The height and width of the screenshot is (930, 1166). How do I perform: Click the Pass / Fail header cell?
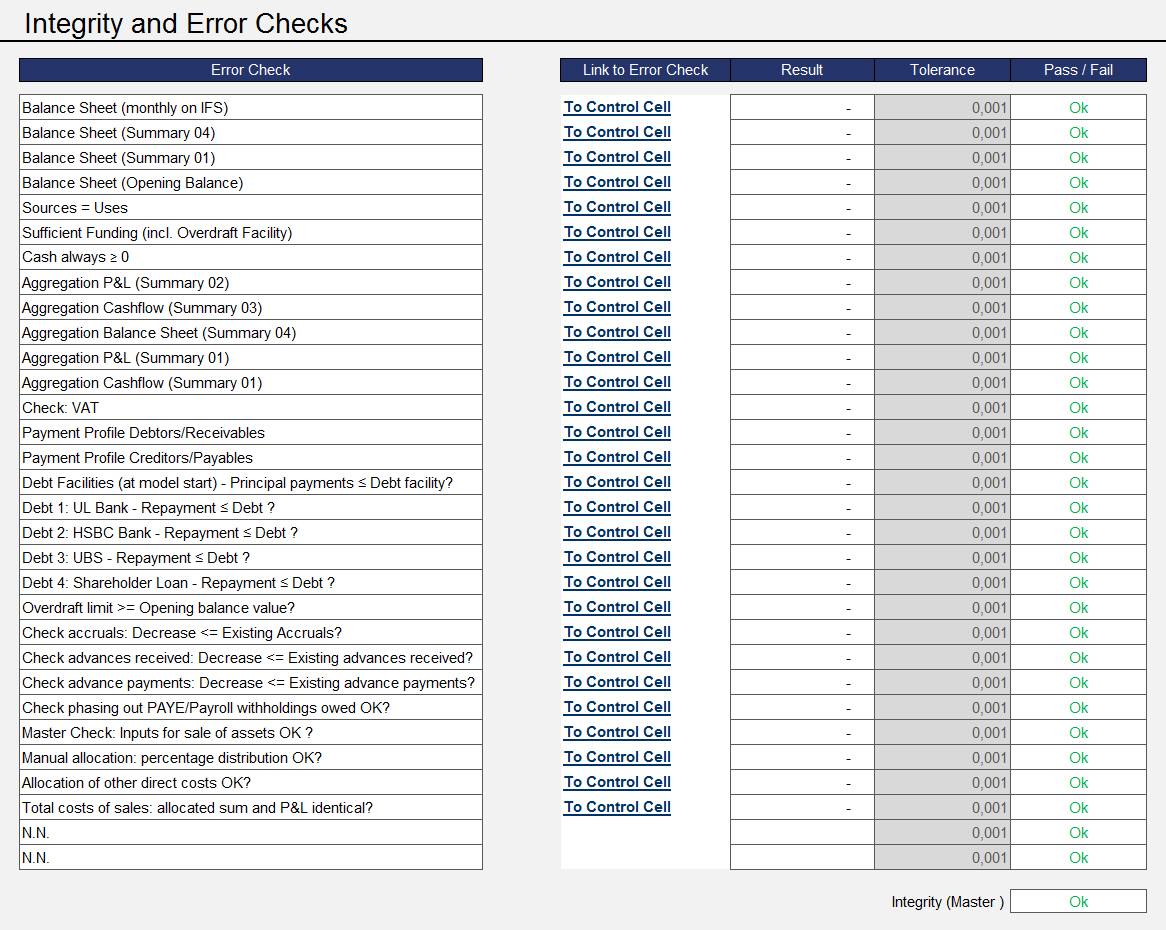(x=1078, y=70)
